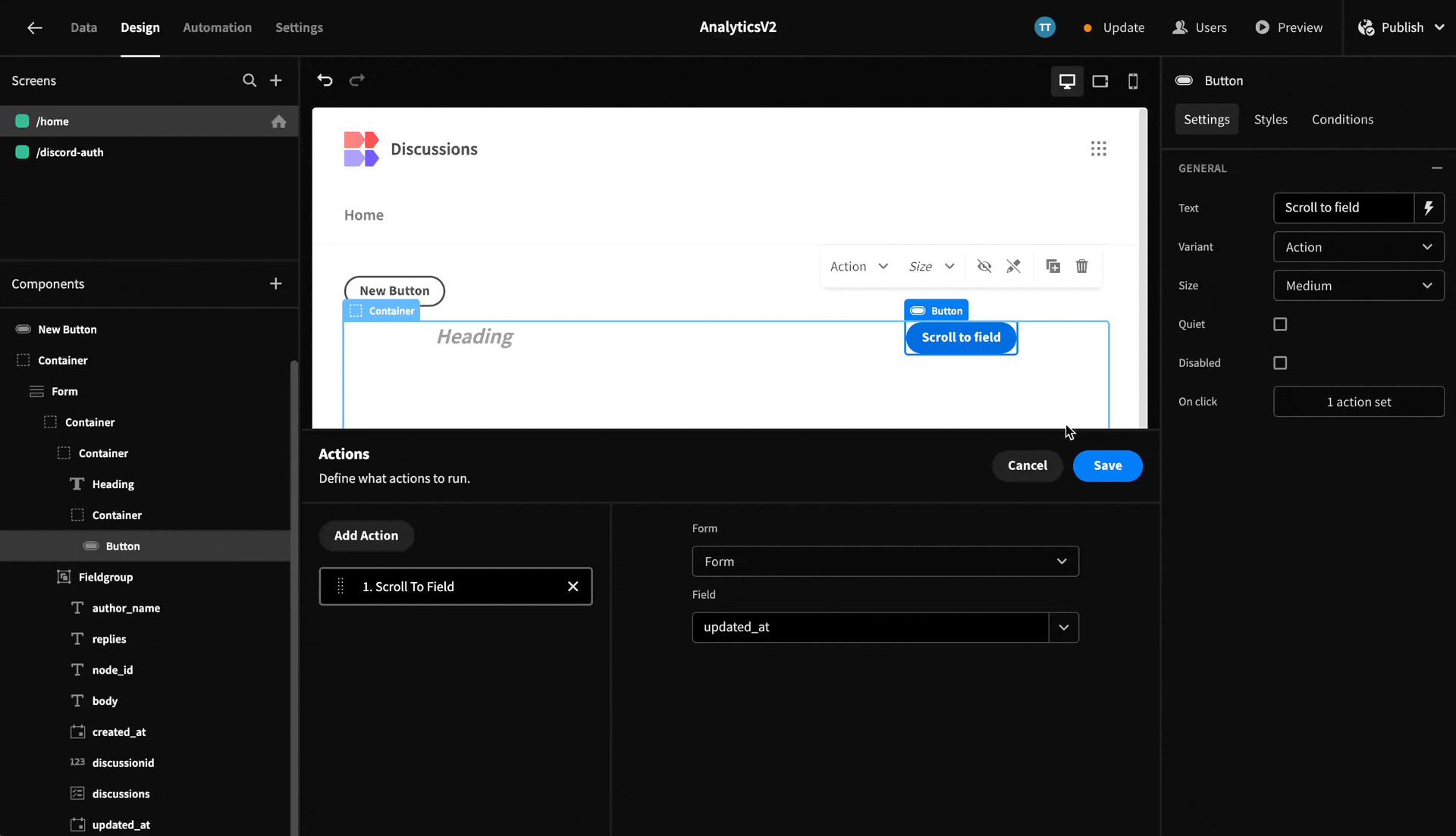Image resolution: width=1456 pixels, height=836 pixels.
Task: Select the desktop viewport icon
Action: point(1067,80)
